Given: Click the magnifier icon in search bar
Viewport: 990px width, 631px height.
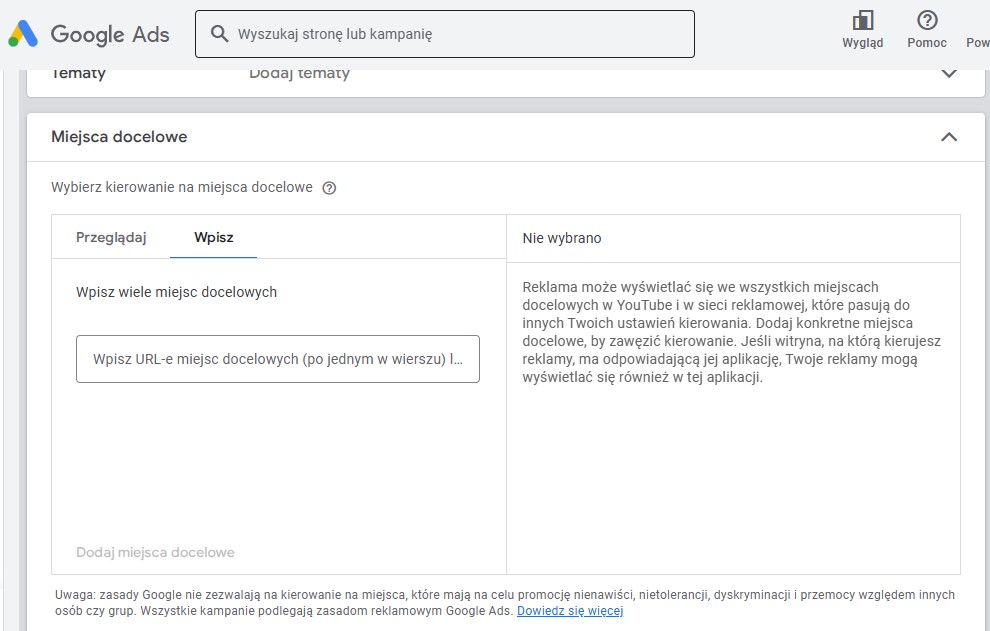Looking at the screenshot, I should pyautogui.click(x=219, y=34).
